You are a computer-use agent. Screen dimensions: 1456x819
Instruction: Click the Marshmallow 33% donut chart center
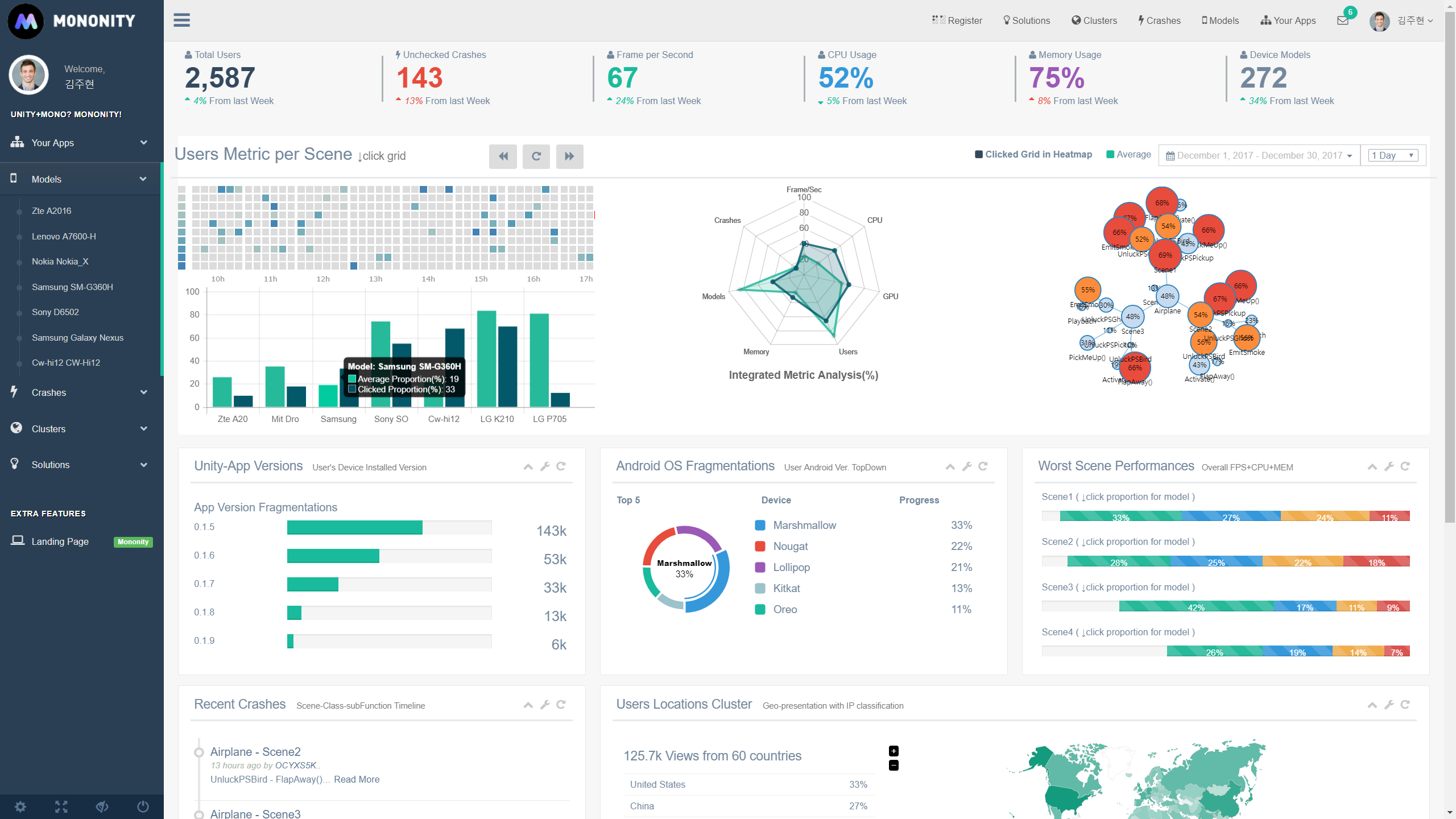pyautogui.click(x=685, y=569)
